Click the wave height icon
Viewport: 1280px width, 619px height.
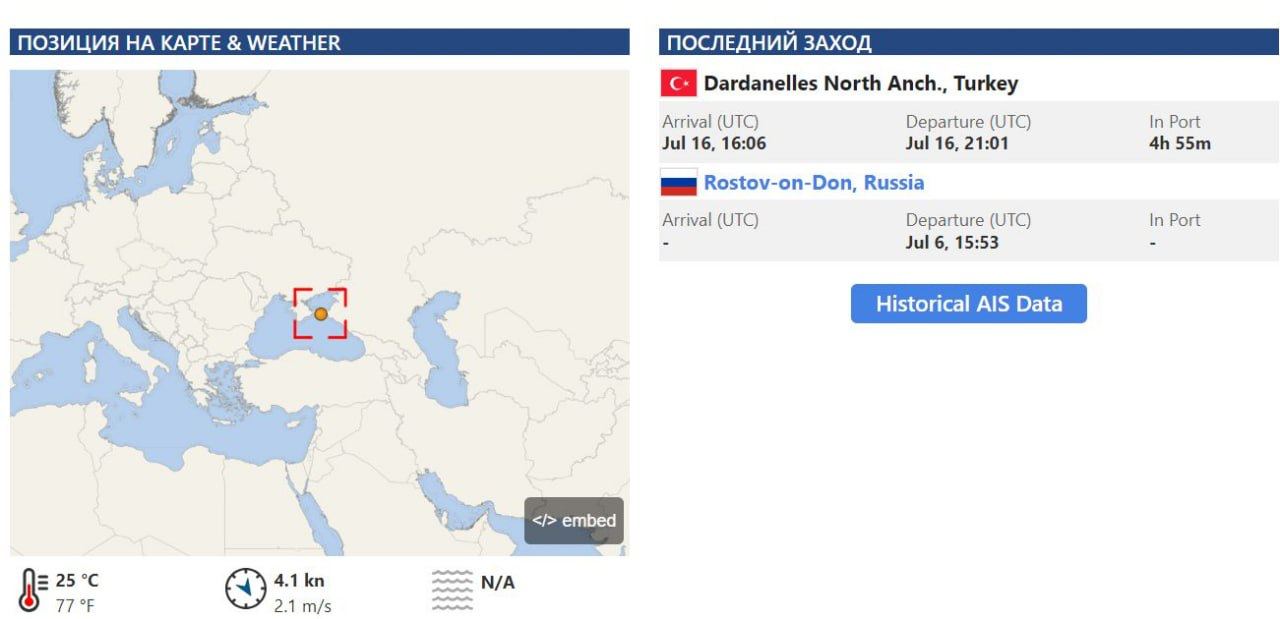[451, 589]
